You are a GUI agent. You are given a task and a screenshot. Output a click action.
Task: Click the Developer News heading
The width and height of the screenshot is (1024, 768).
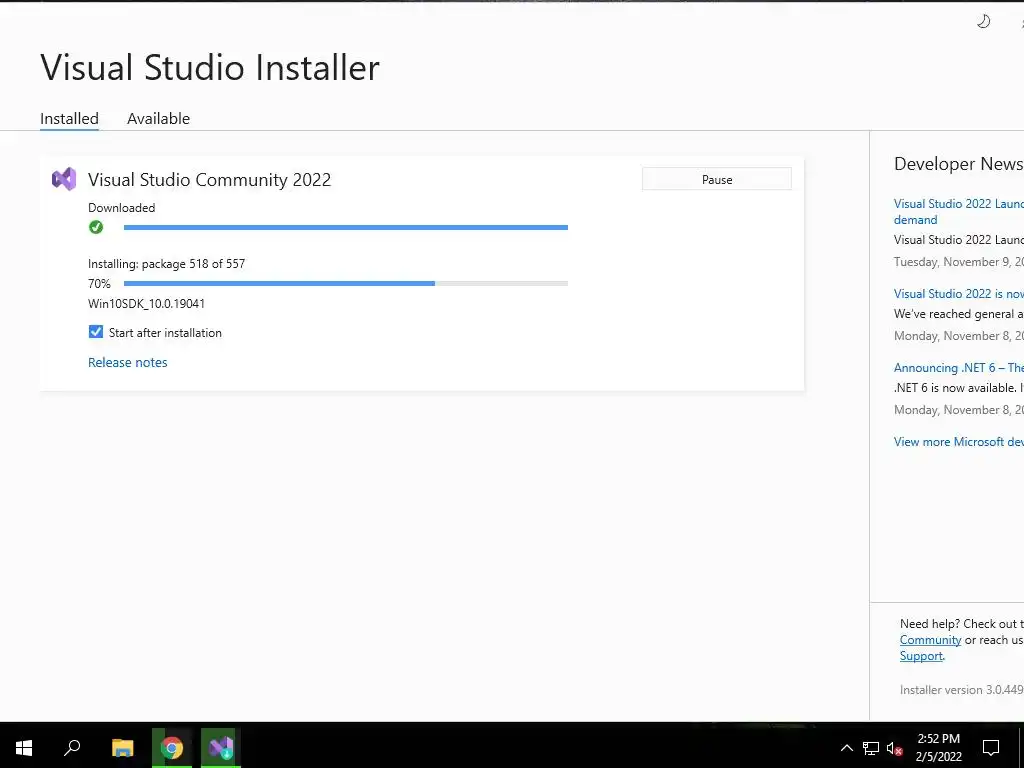[958, 164]
